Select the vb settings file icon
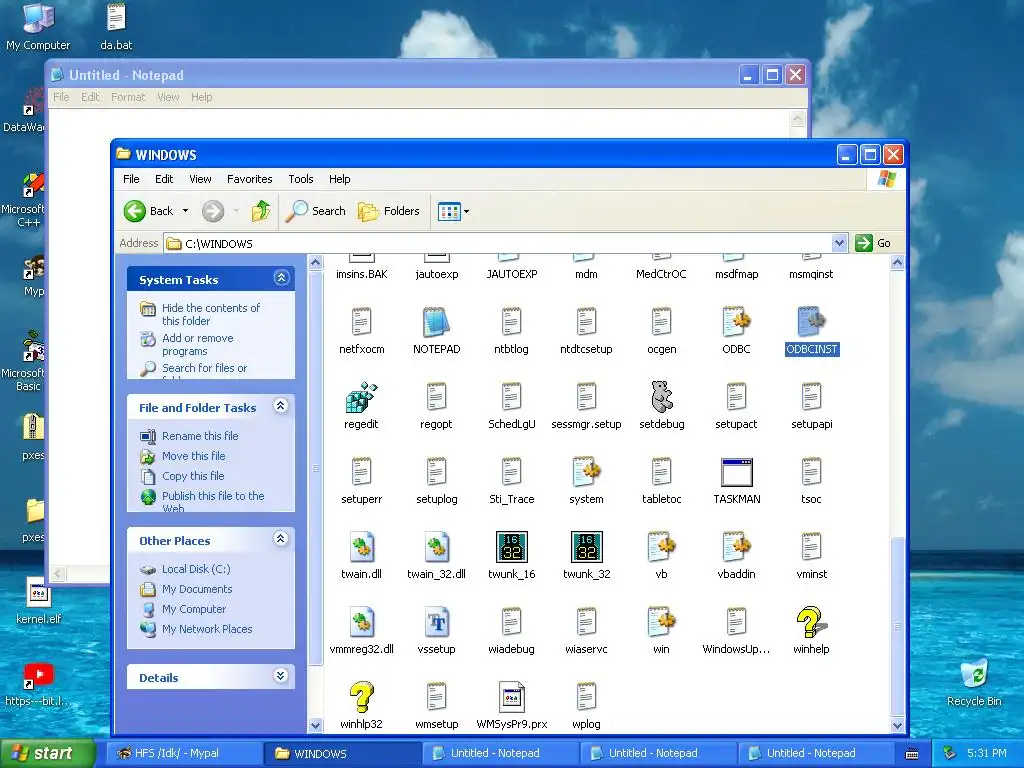The height and width of the screenshot is (768, 1024). 662,547
